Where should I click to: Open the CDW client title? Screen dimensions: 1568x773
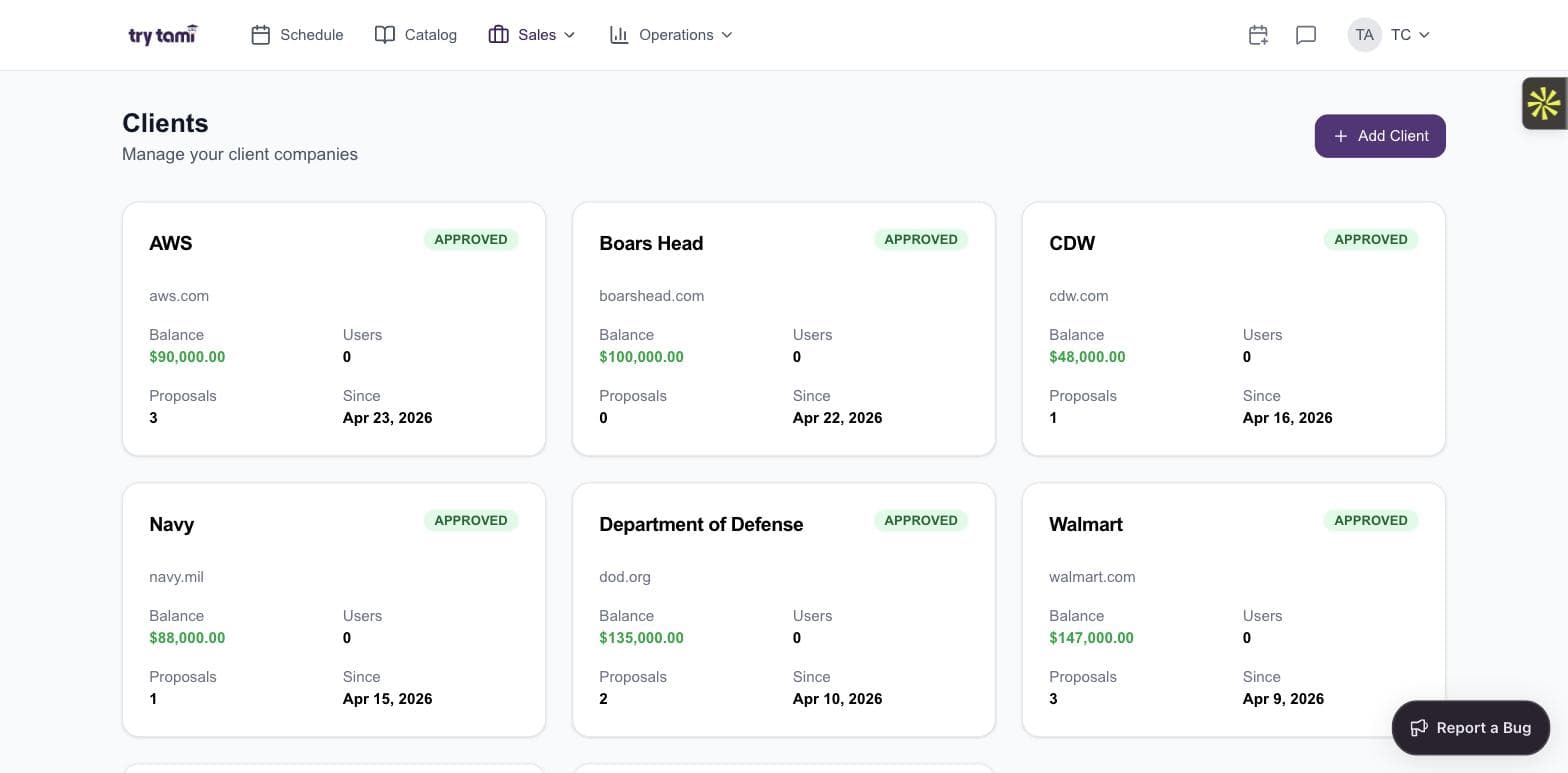point(1072,243)
